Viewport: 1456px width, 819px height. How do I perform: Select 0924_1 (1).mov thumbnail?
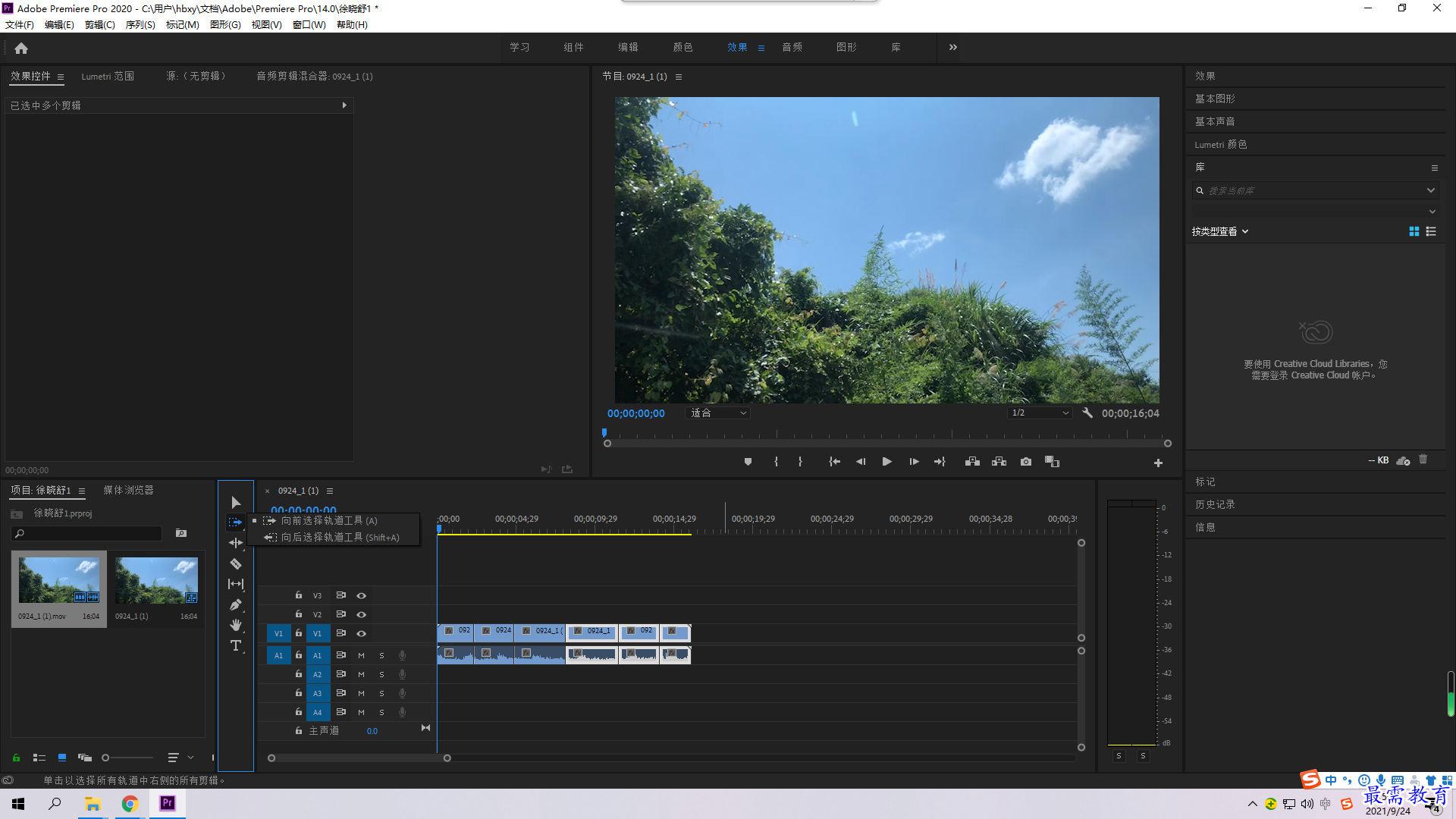click(59, 581)
